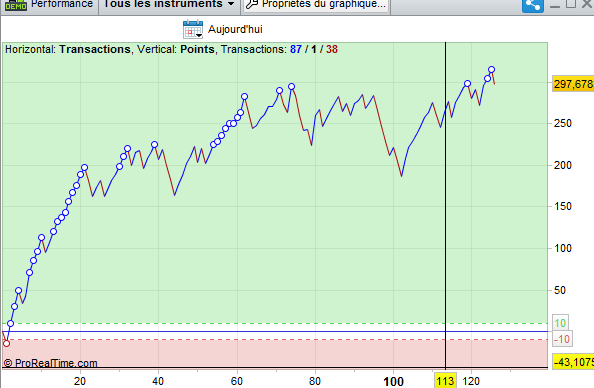Click the 120 horizontal axis tick label
594x388 pixels.
471,381
